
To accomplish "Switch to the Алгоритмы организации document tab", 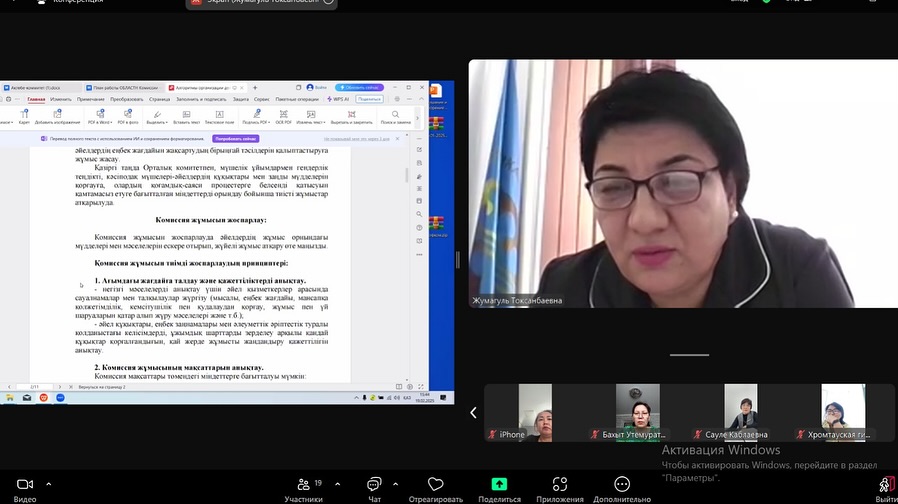I will (x=205, y=88).
